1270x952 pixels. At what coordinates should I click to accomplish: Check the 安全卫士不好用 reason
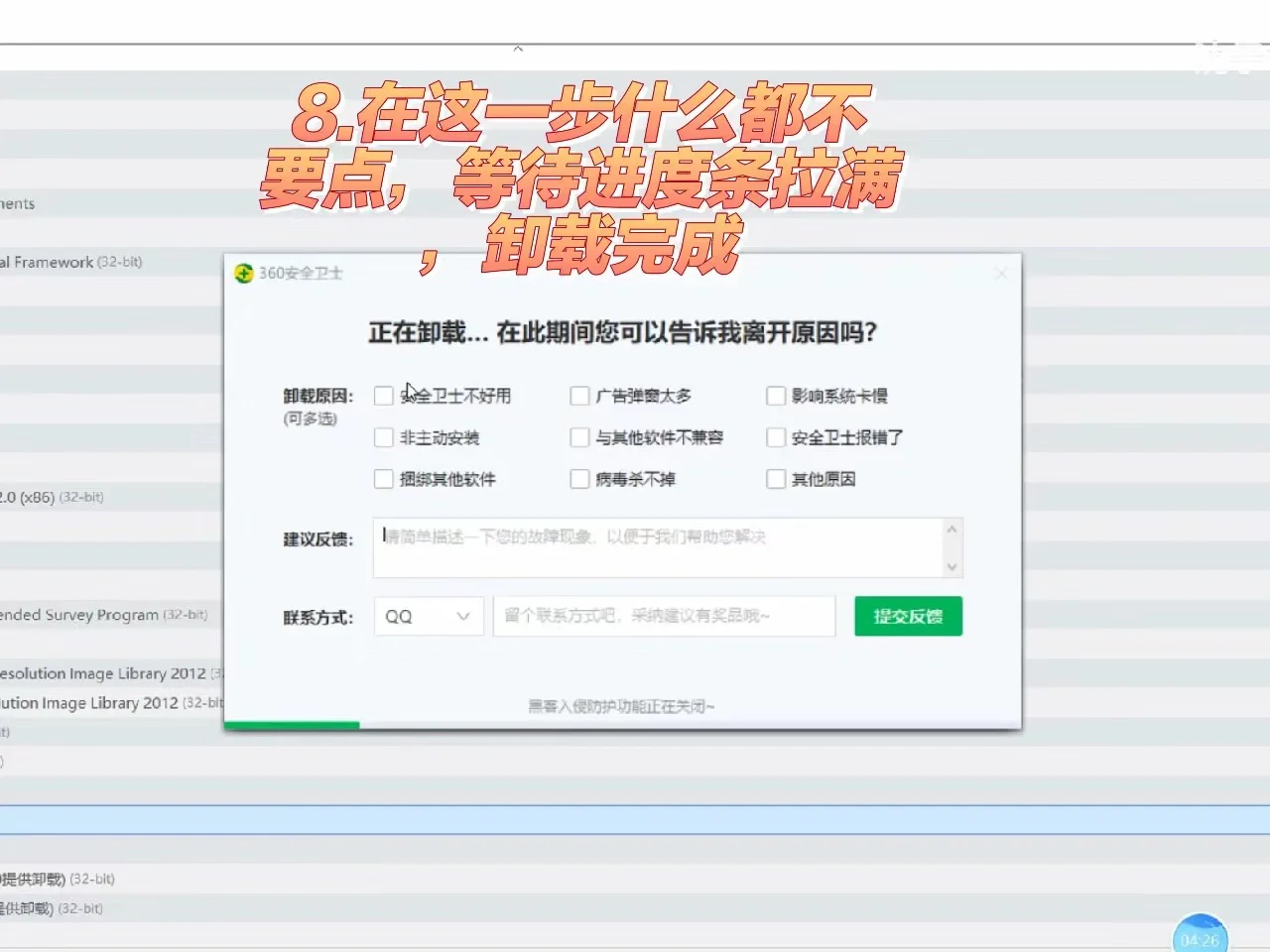pyautogui.click(x=384, y=396)
